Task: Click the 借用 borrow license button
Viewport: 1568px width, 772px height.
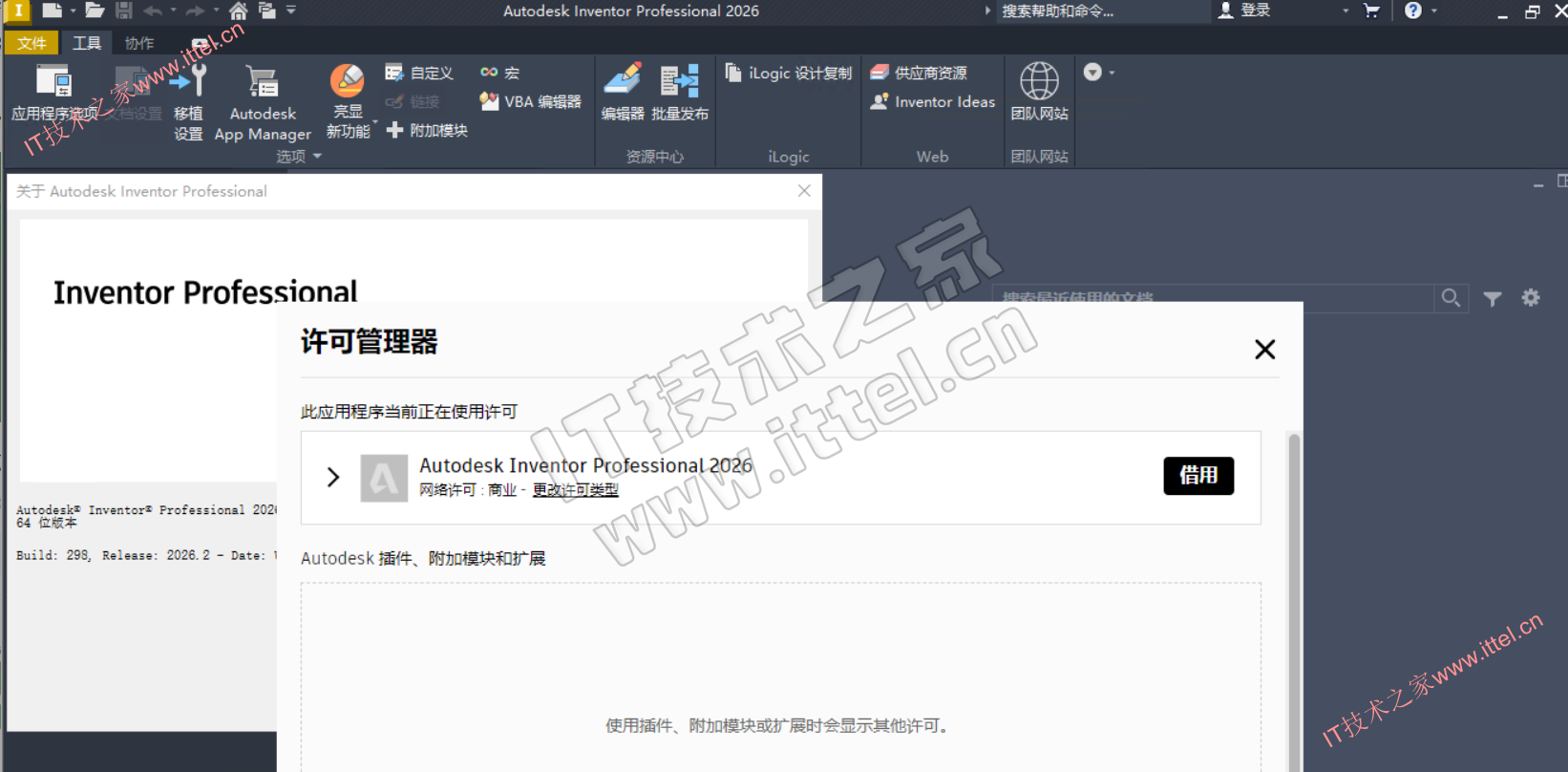Action: pos(1197,476)
